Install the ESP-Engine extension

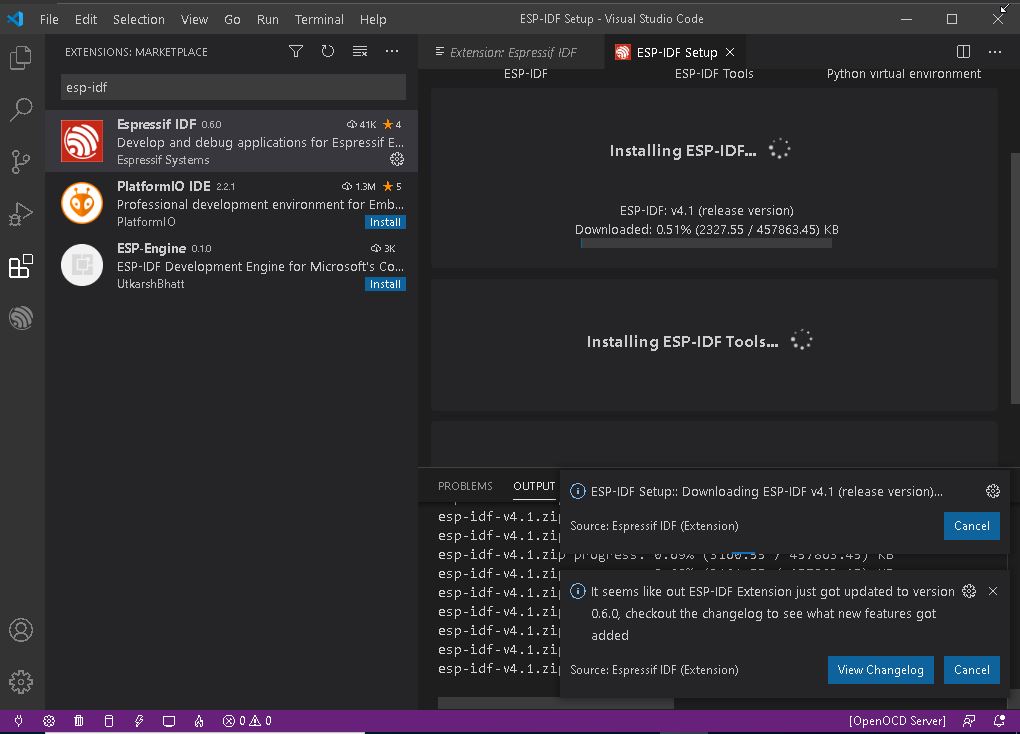[x=385, y=284]
